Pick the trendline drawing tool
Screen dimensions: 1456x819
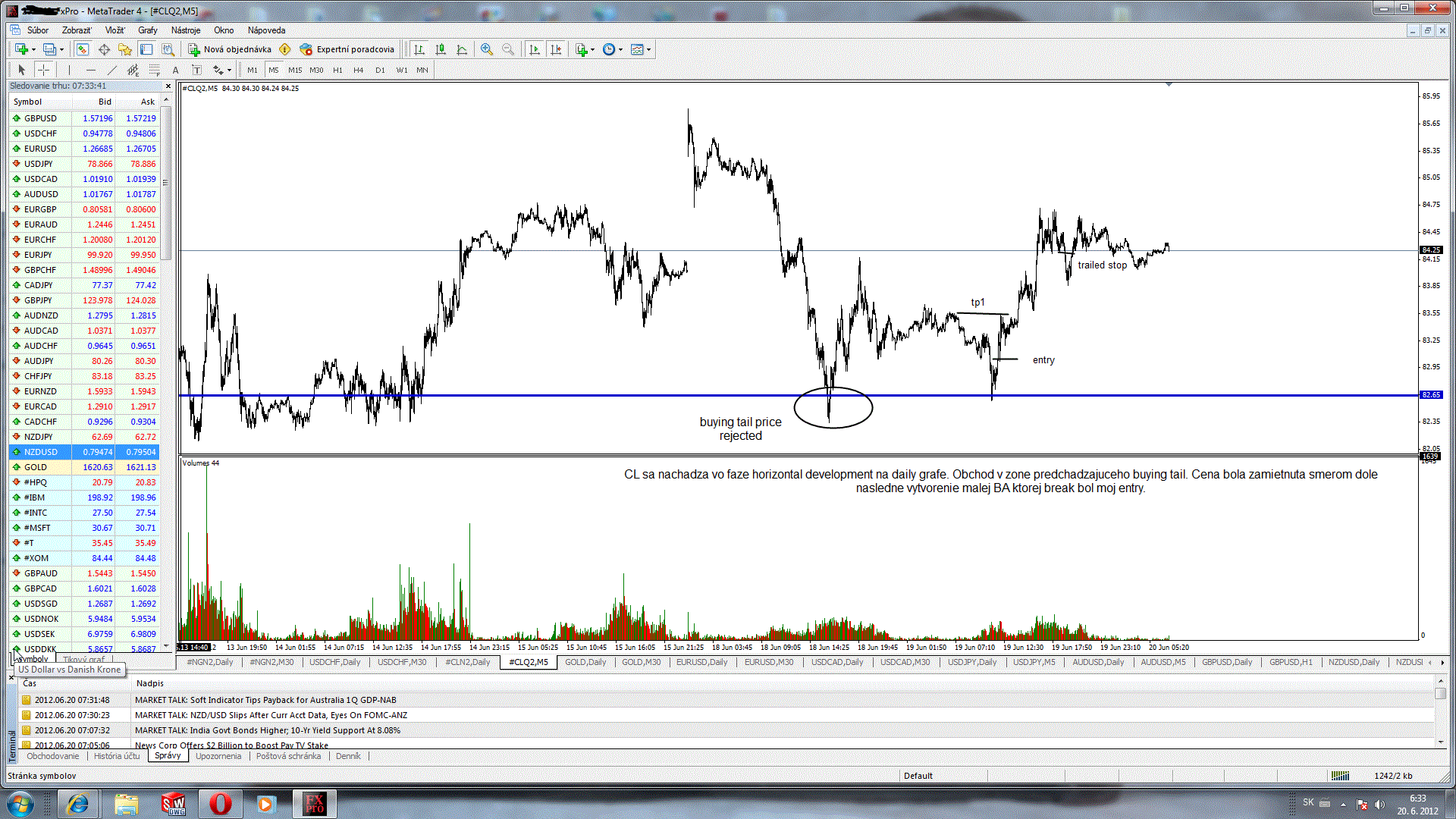point(111,70)
